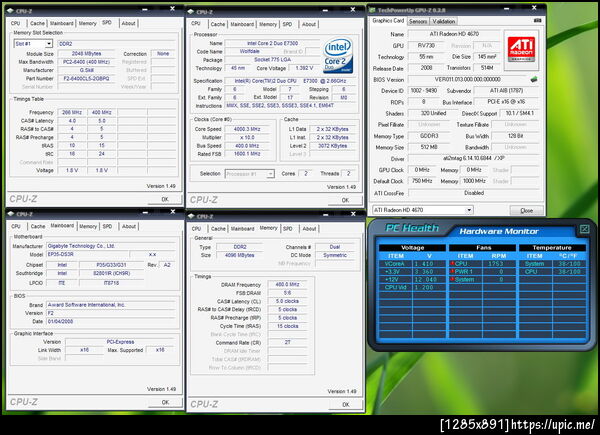Click the BIOS save icon beside the BIOS Version field

(534, 79)
